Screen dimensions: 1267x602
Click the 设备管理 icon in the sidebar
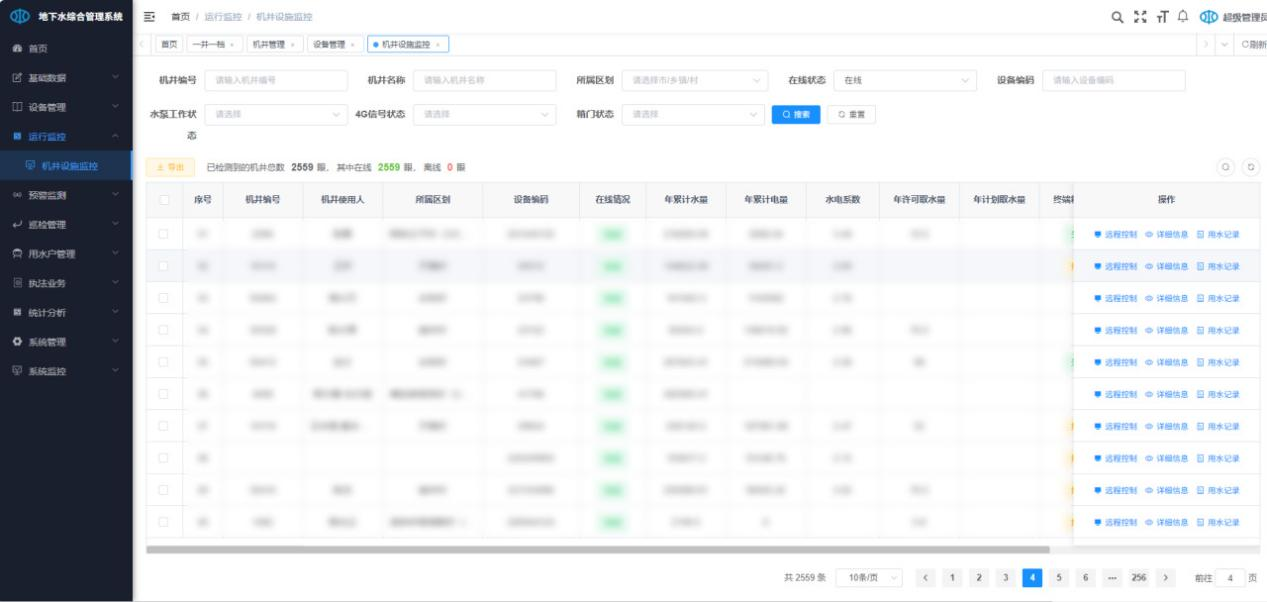[17, 107]
